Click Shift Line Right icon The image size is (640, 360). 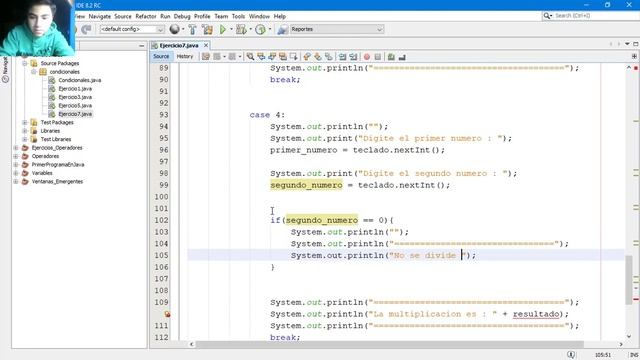pos(353,57)
